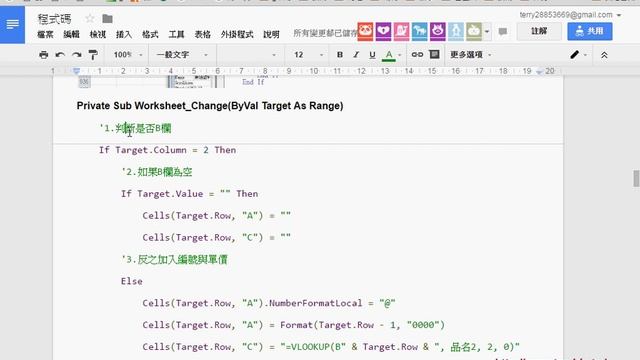Click the vertical scrollbar thumb
Image resolution: width=640 pixels, height=360 pixels.
[636, 178]
